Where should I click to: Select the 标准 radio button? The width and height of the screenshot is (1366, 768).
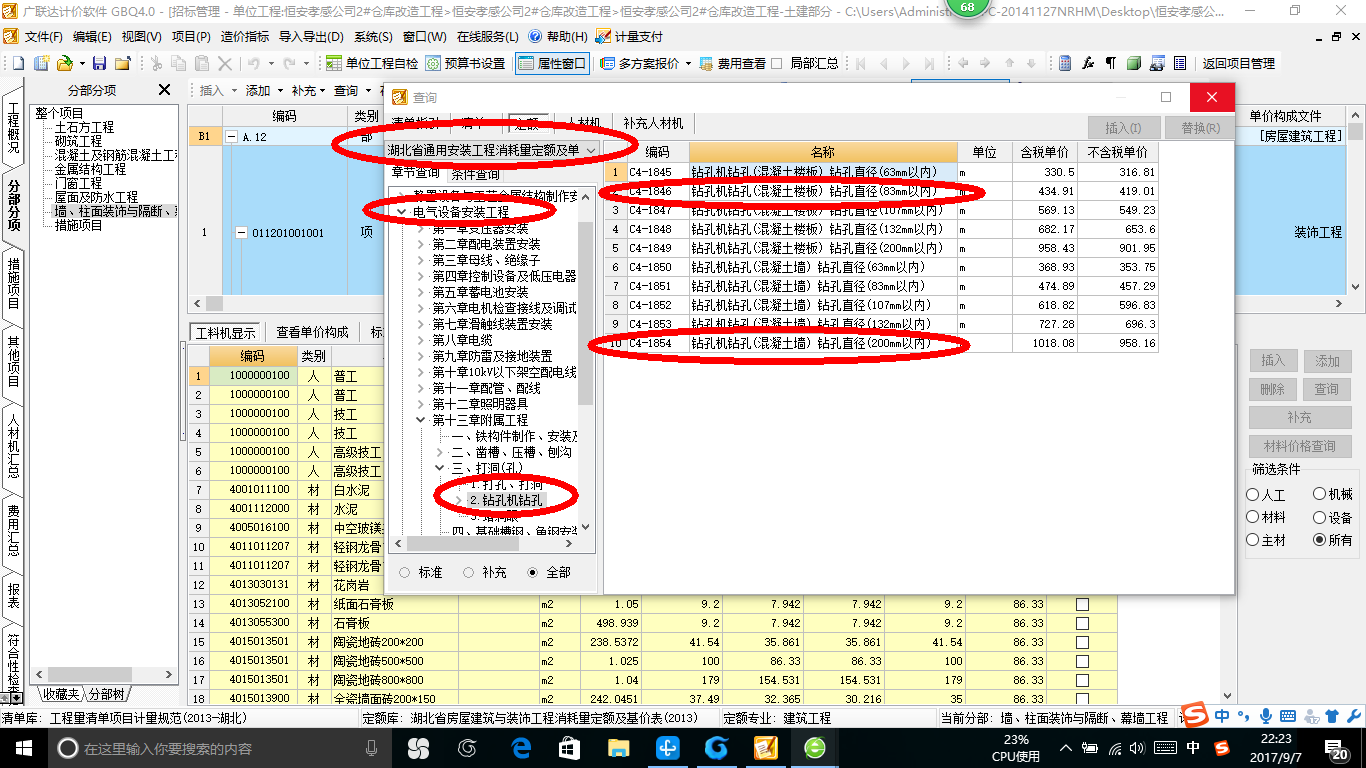coord(405,572)
